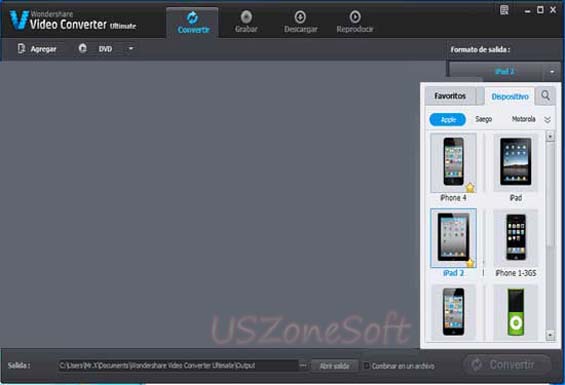The width and height of the screenshot is (565, 385).
Task: Click the Formato de salida label
Action: click(x=480, y=49)
